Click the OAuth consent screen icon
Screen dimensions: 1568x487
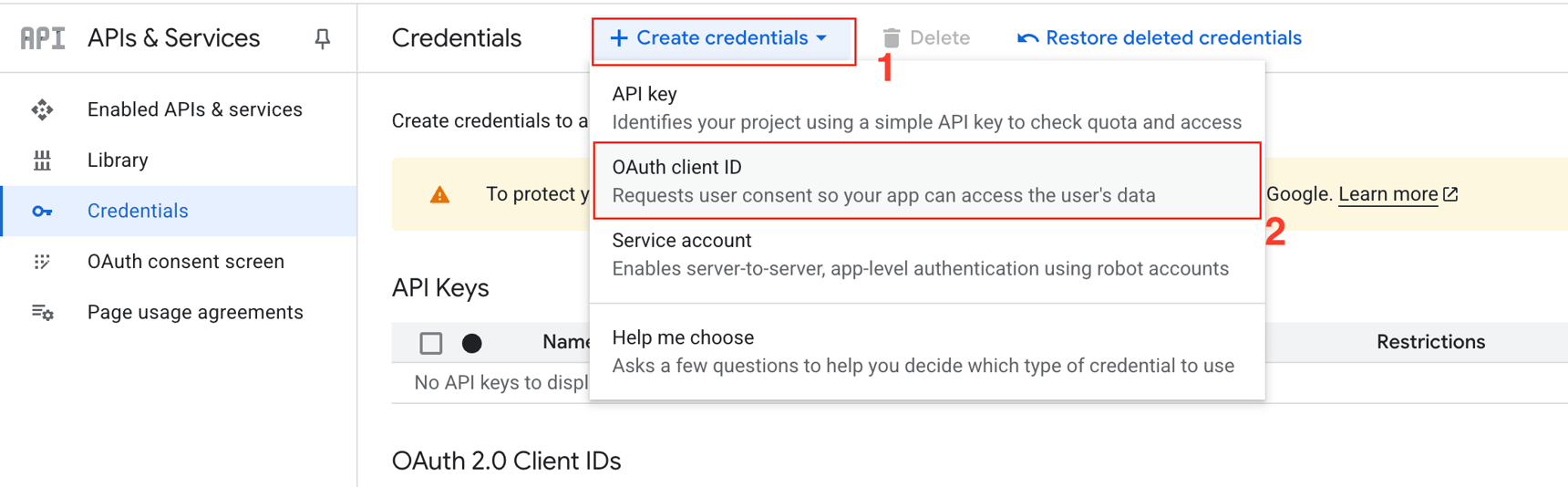coord(42,262)
